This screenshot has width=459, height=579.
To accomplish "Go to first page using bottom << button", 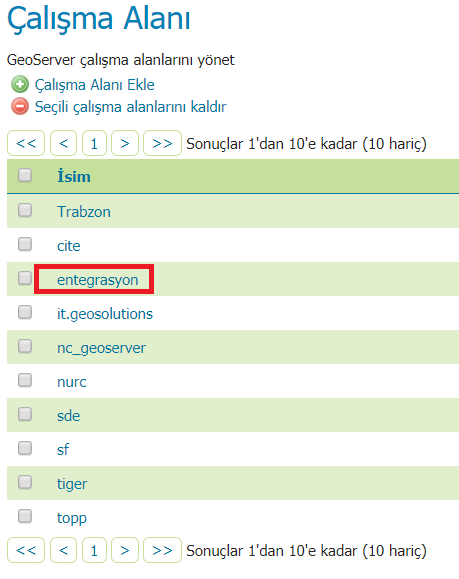I will (x=26, y=550).
